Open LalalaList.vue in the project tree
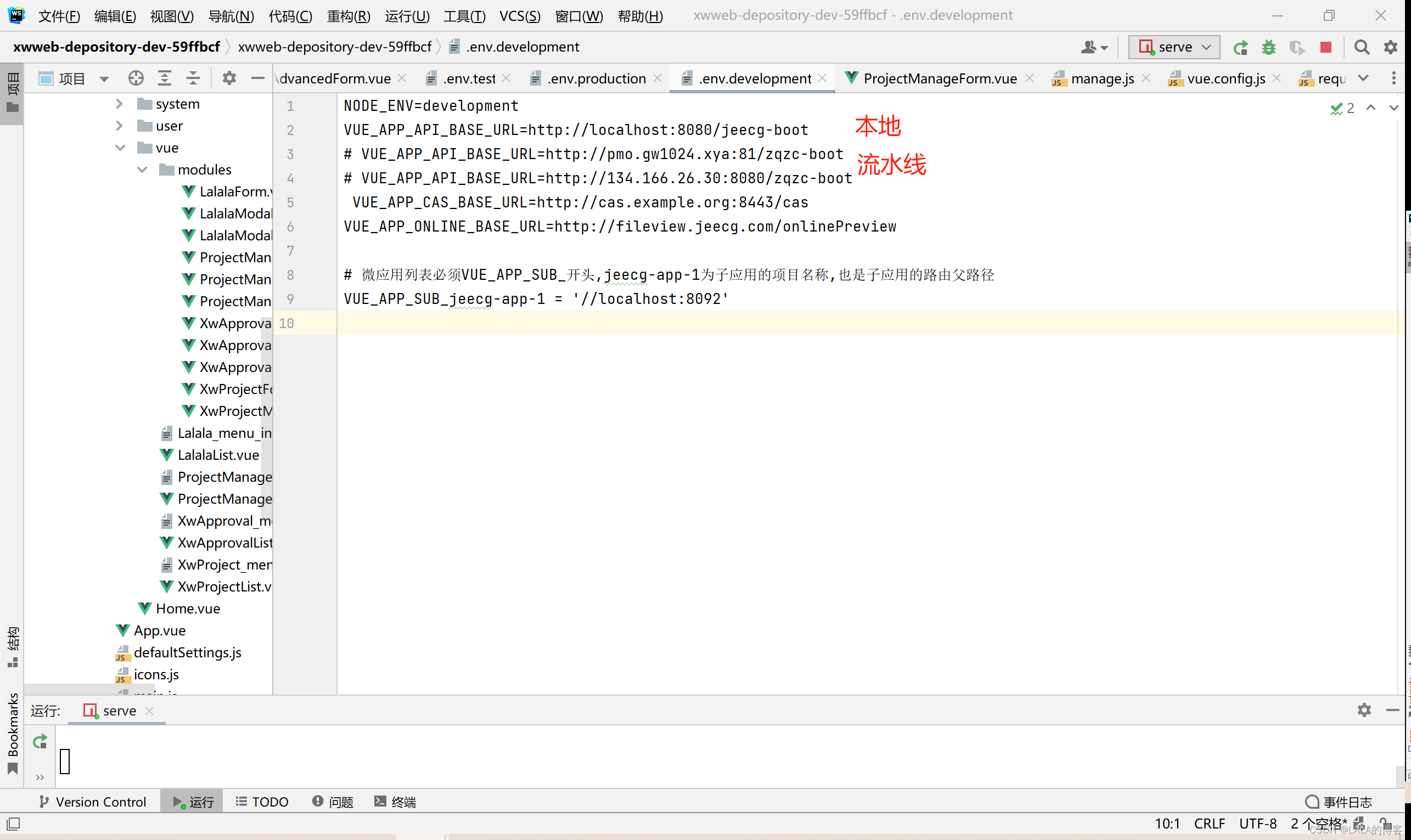The height and width of the screenshot is (840, 1411). [210, 455]
